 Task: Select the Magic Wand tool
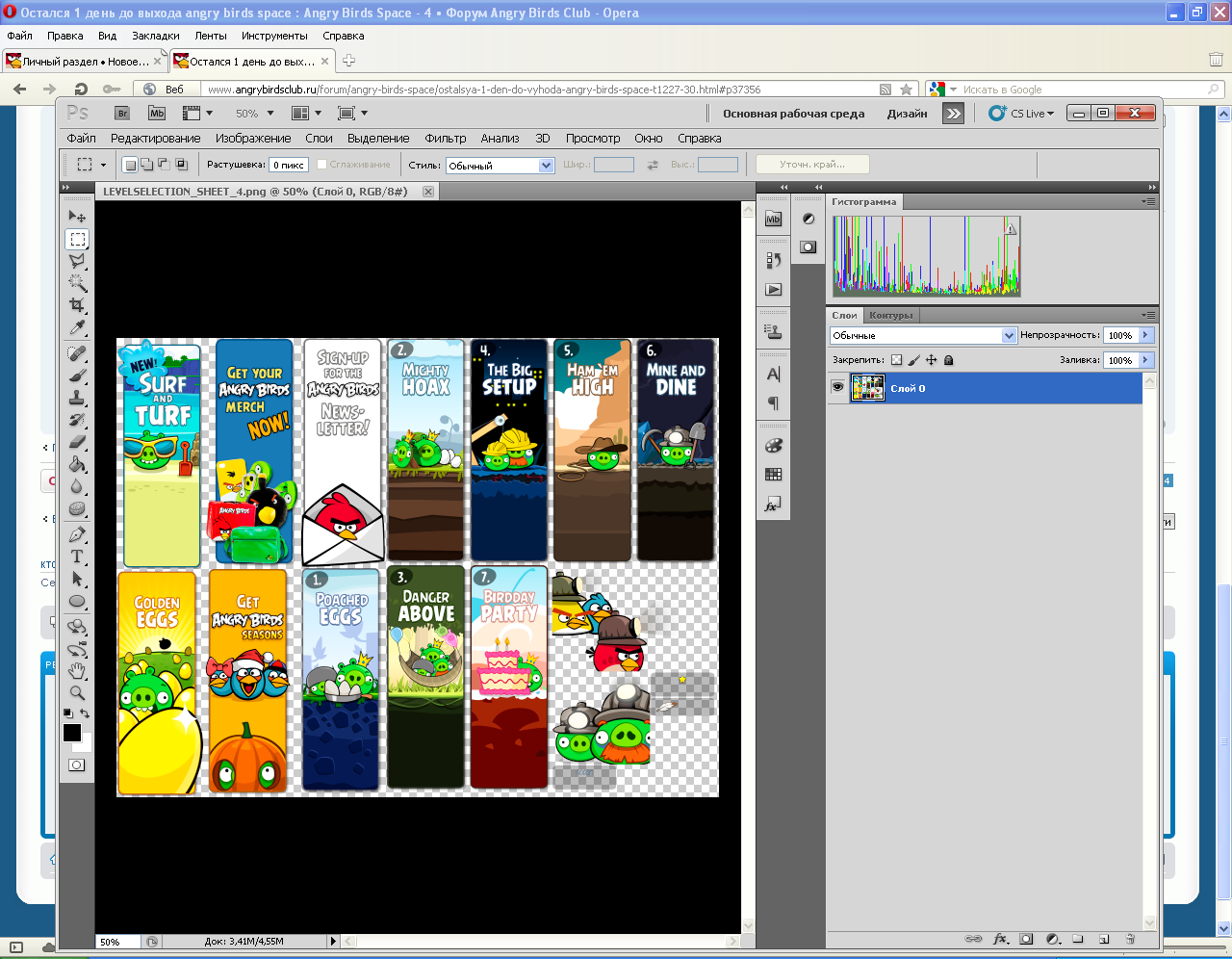tap(77, 283)
